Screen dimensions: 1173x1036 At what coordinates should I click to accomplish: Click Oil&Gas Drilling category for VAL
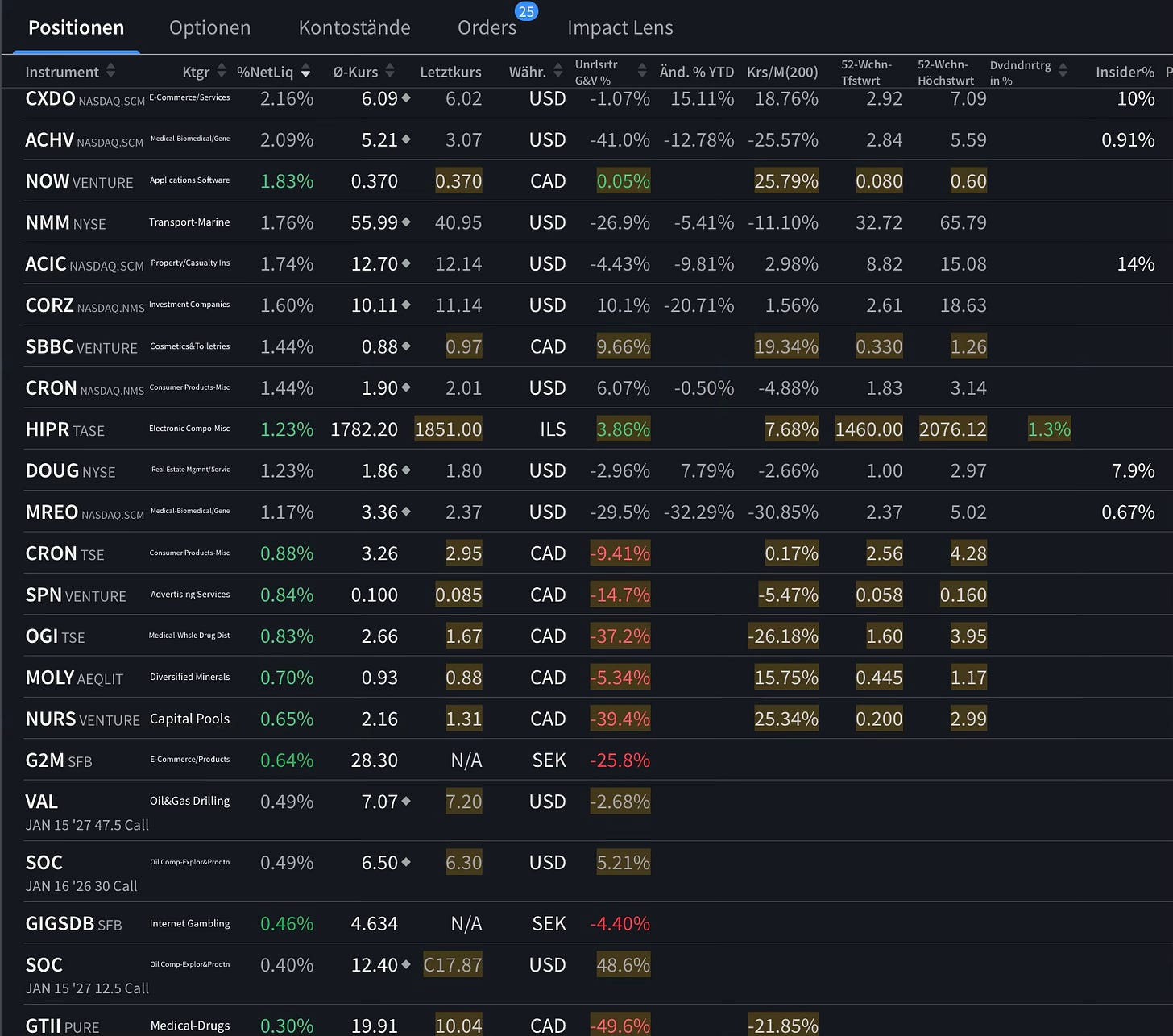tap(189, 801)
